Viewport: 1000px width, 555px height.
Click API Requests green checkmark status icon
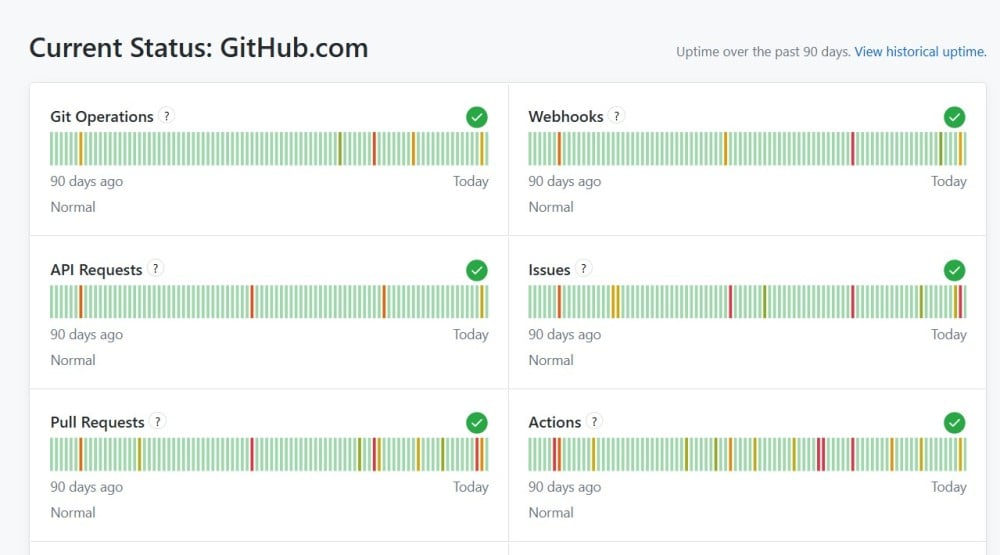(x=477, y=270)
